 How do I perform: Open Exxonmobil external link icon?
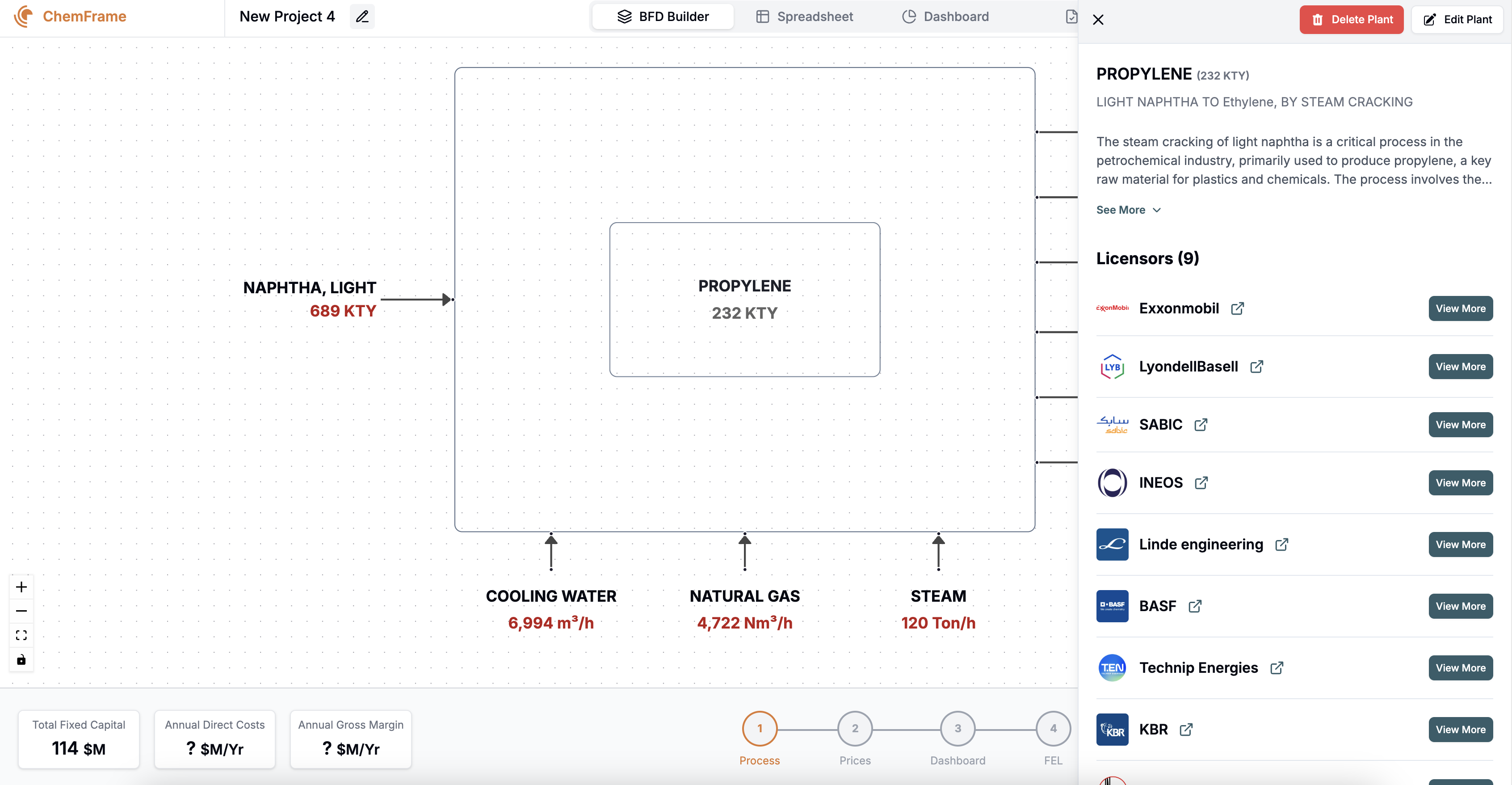pyautogui.click(x=1237, y=308)
